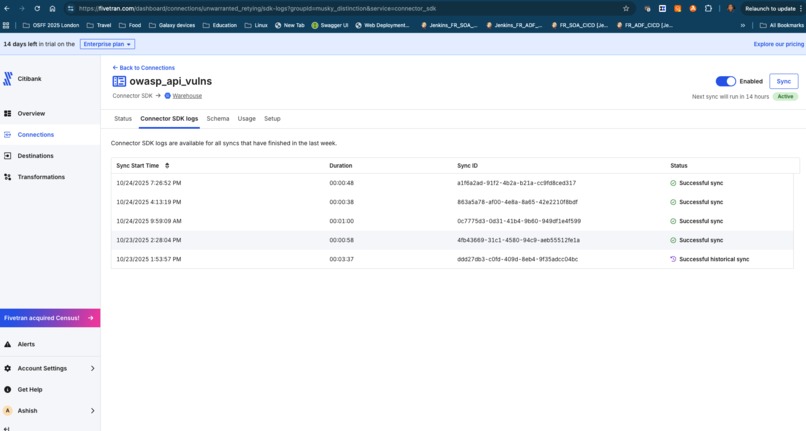Click the Ashish user avatar

[7, 410]
